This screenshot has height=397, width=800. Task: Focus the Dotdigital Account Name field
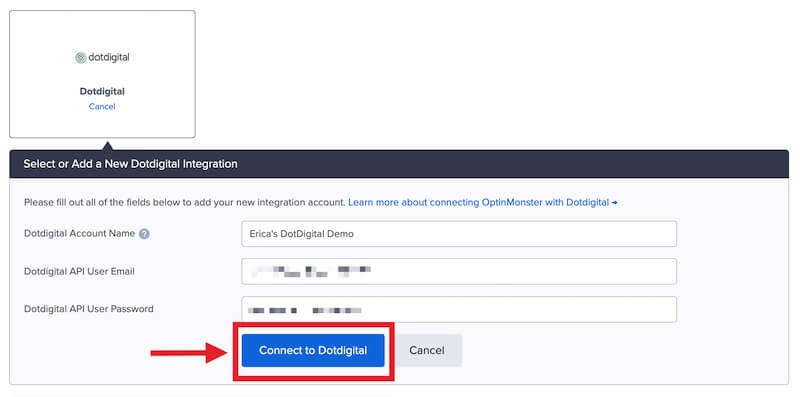459,234
